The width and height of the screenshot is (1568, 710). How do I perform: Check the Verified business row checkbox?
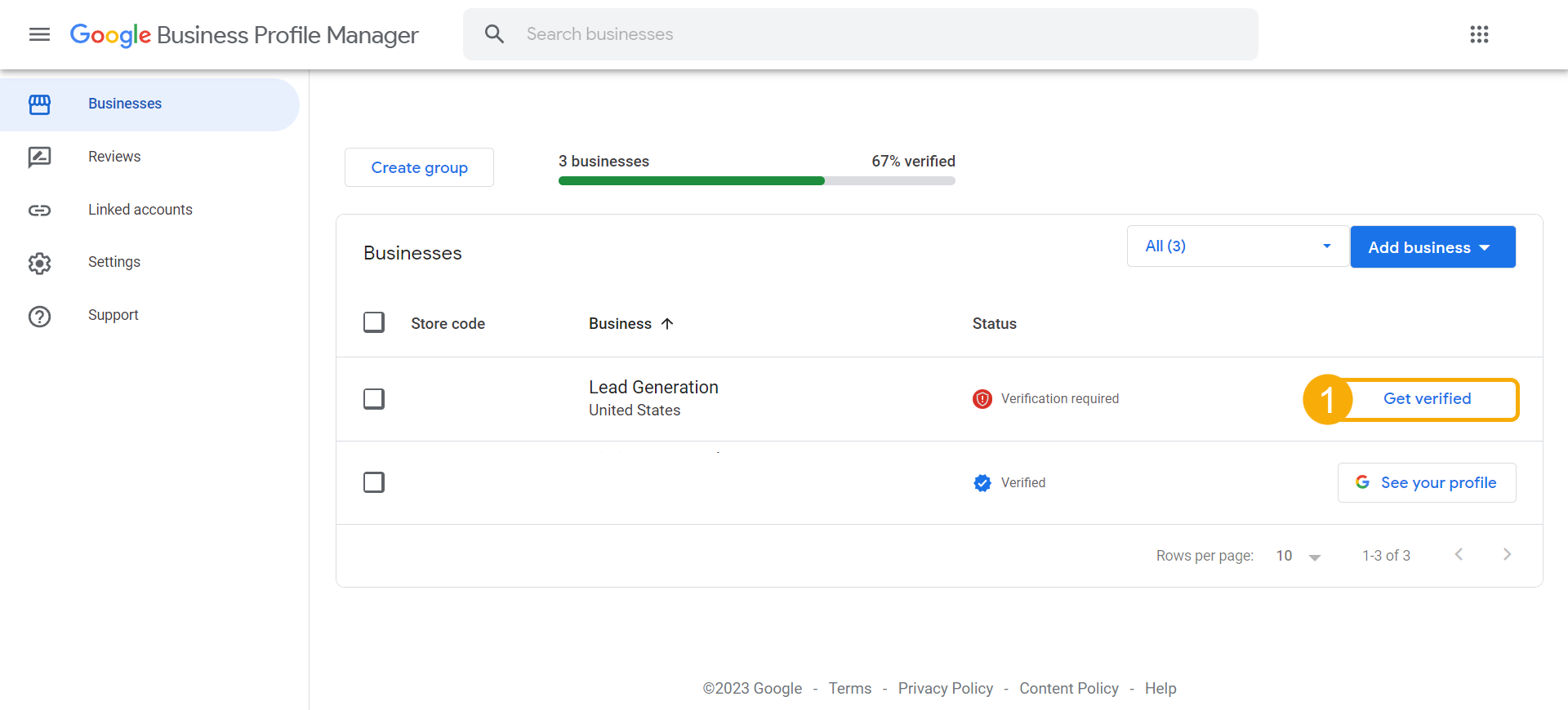(374, 482)
